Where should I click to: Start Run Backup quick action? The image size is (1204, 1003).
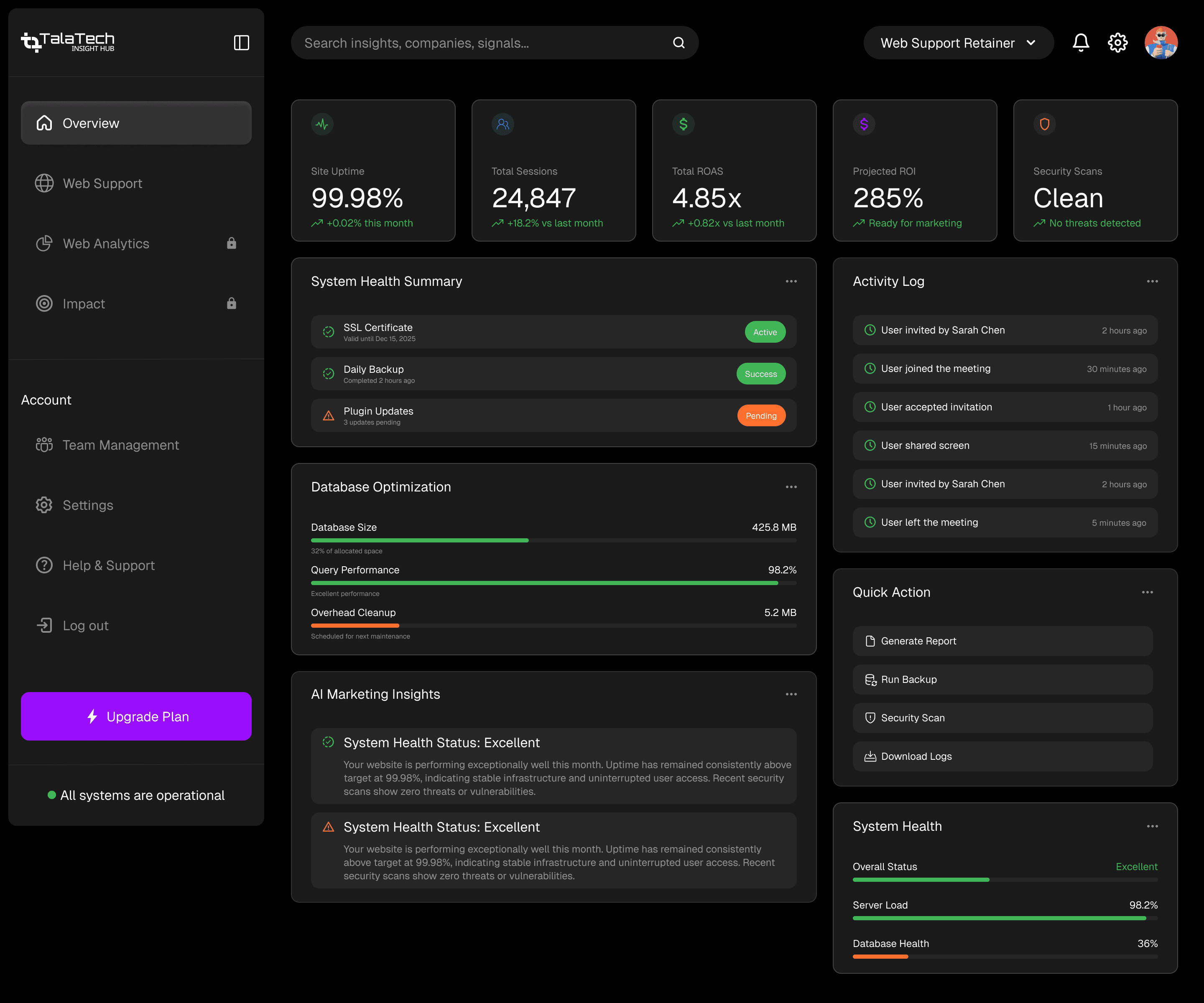coord(1003,680)
